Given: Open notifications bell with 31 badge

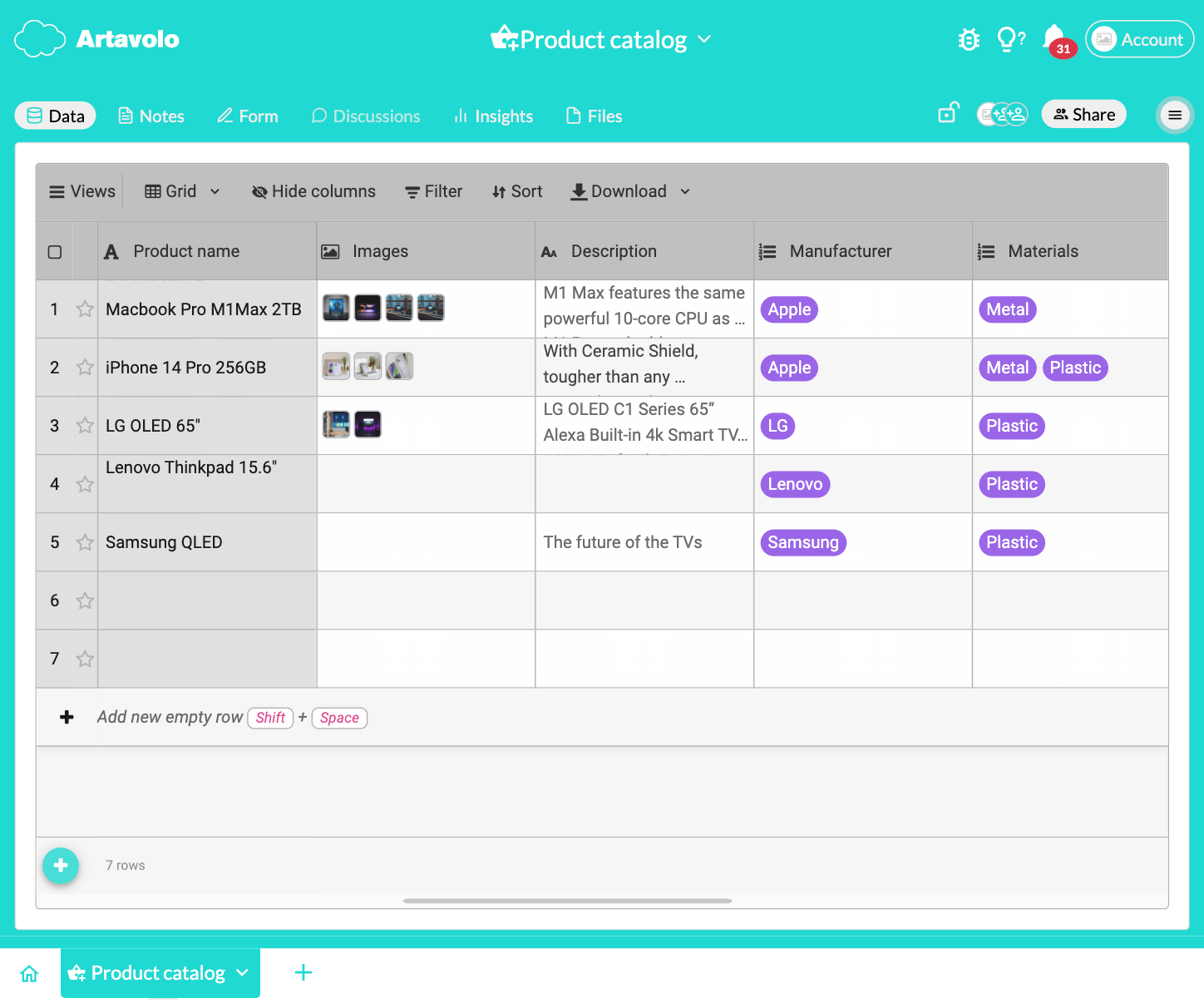Looking at the screenshot, I should [x=1058, y=40].
